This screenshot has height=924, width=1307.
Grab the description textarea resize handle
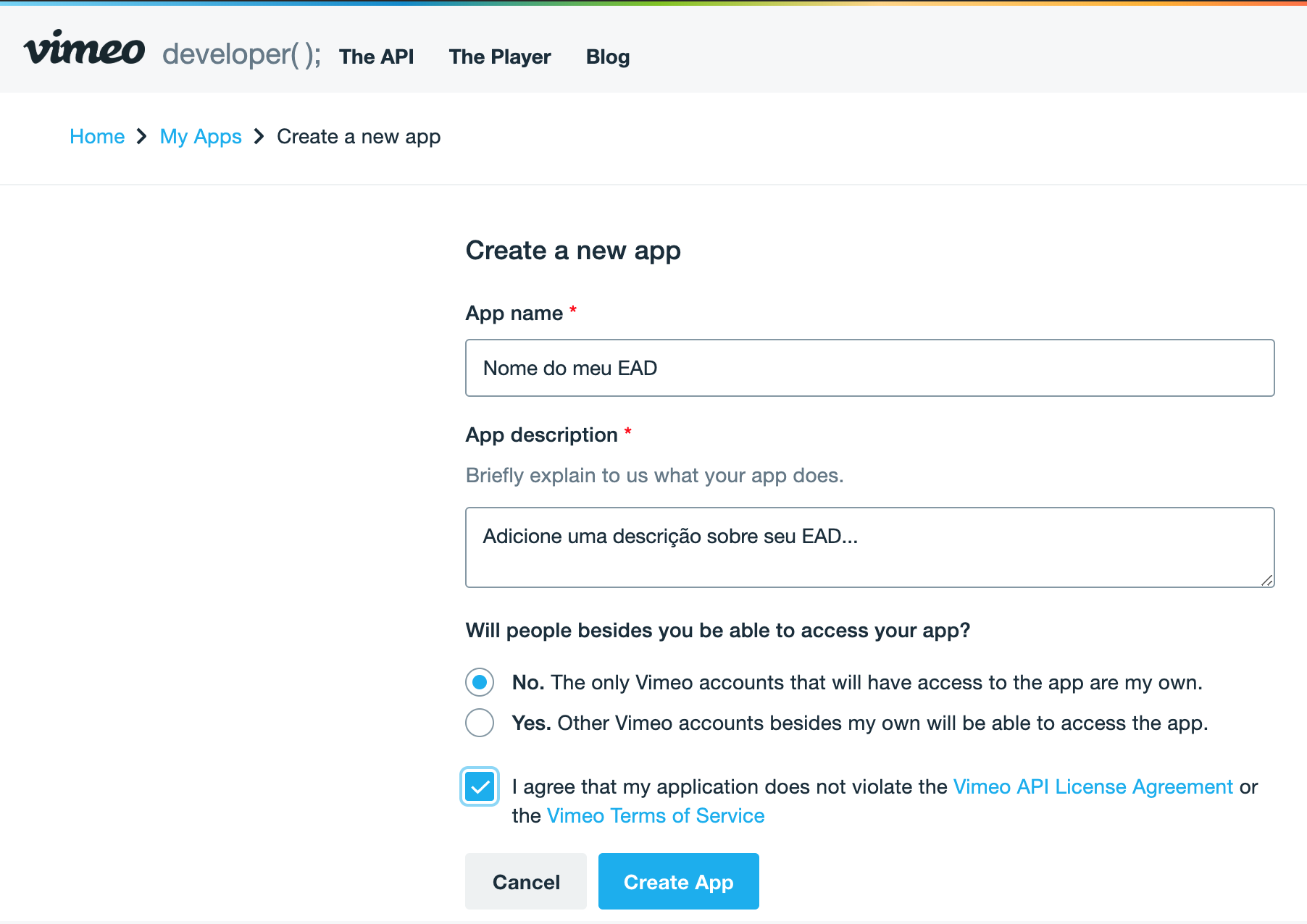(1266, 579)
